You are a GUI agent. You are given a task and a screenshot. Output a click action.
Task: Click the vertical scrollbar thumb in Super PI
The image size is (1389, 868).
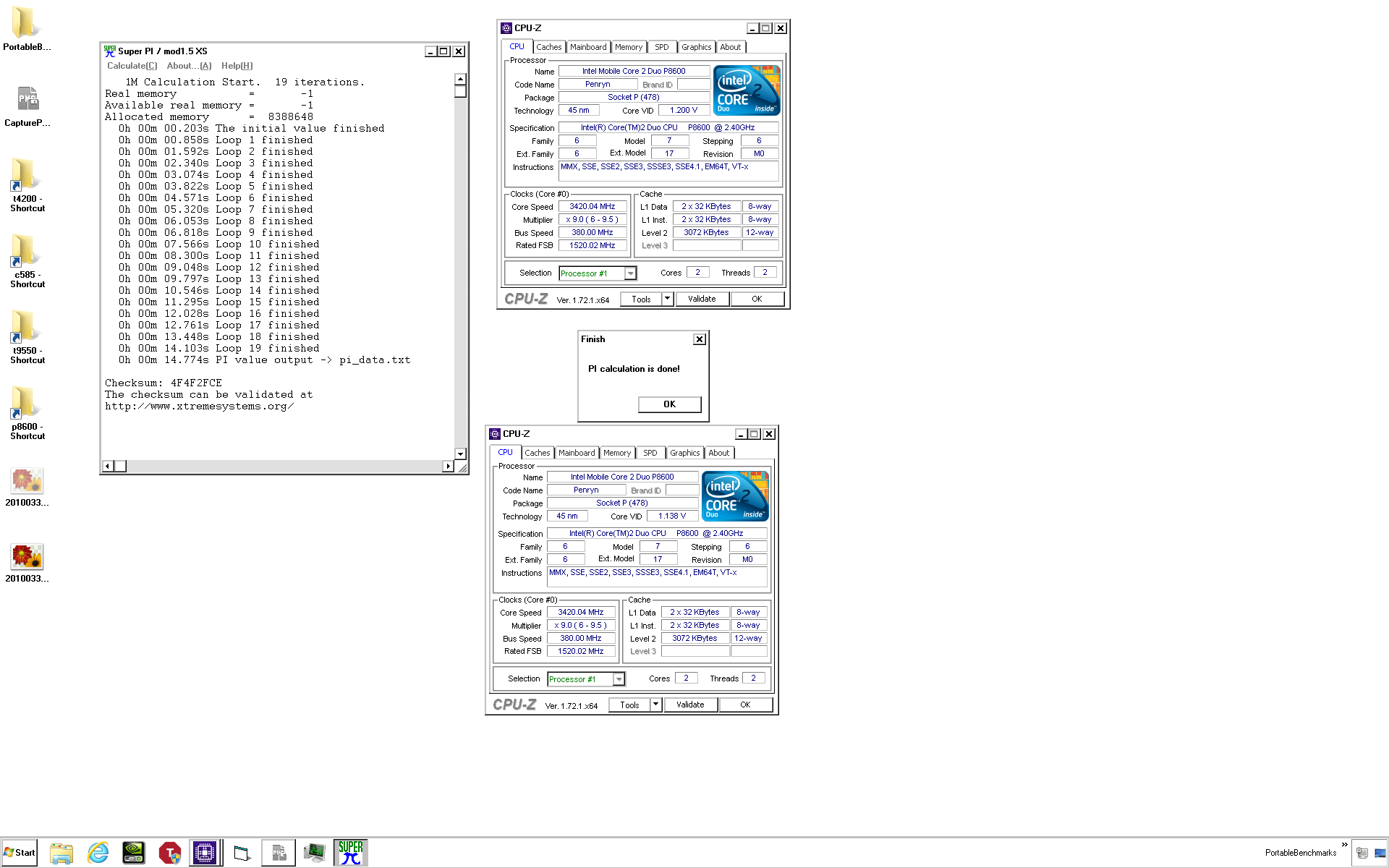460,91
